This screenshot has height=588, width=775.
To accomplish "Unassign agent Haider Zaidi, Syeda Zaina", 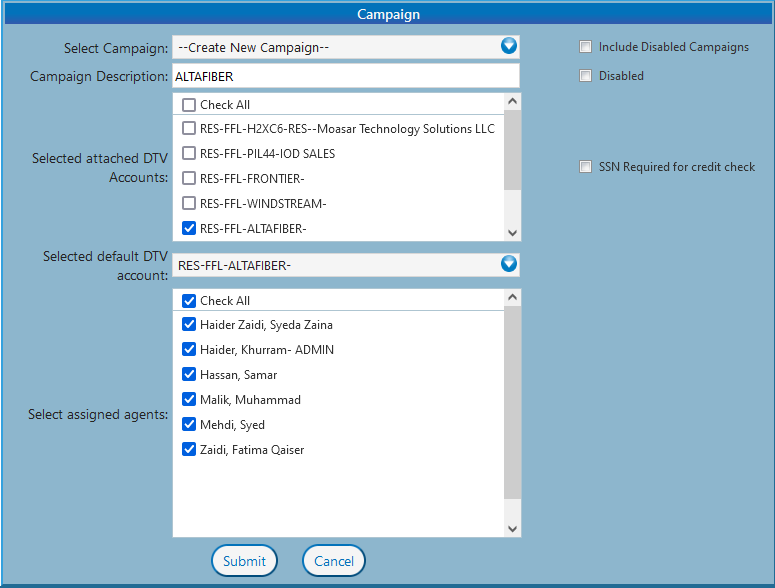I will [x=189, y=325].
